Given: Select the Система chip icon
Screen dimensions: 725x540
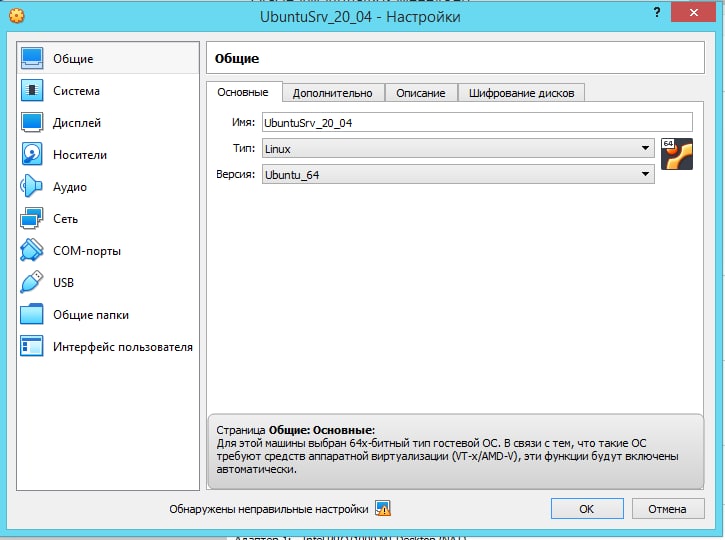Looking at the screenshot, I should pos(32,90).
